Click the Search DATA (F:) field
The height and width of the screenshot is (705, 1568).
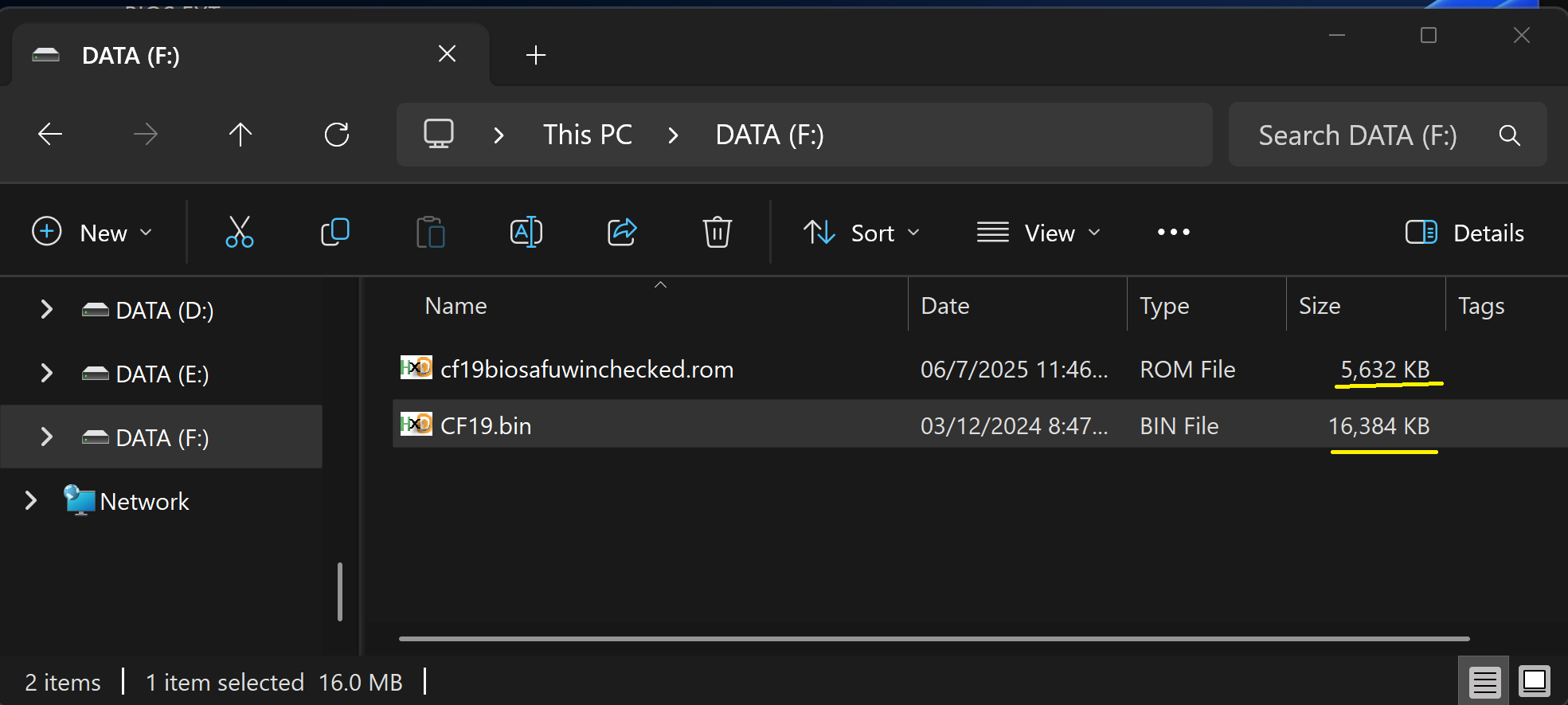[x=1357, y=135]
